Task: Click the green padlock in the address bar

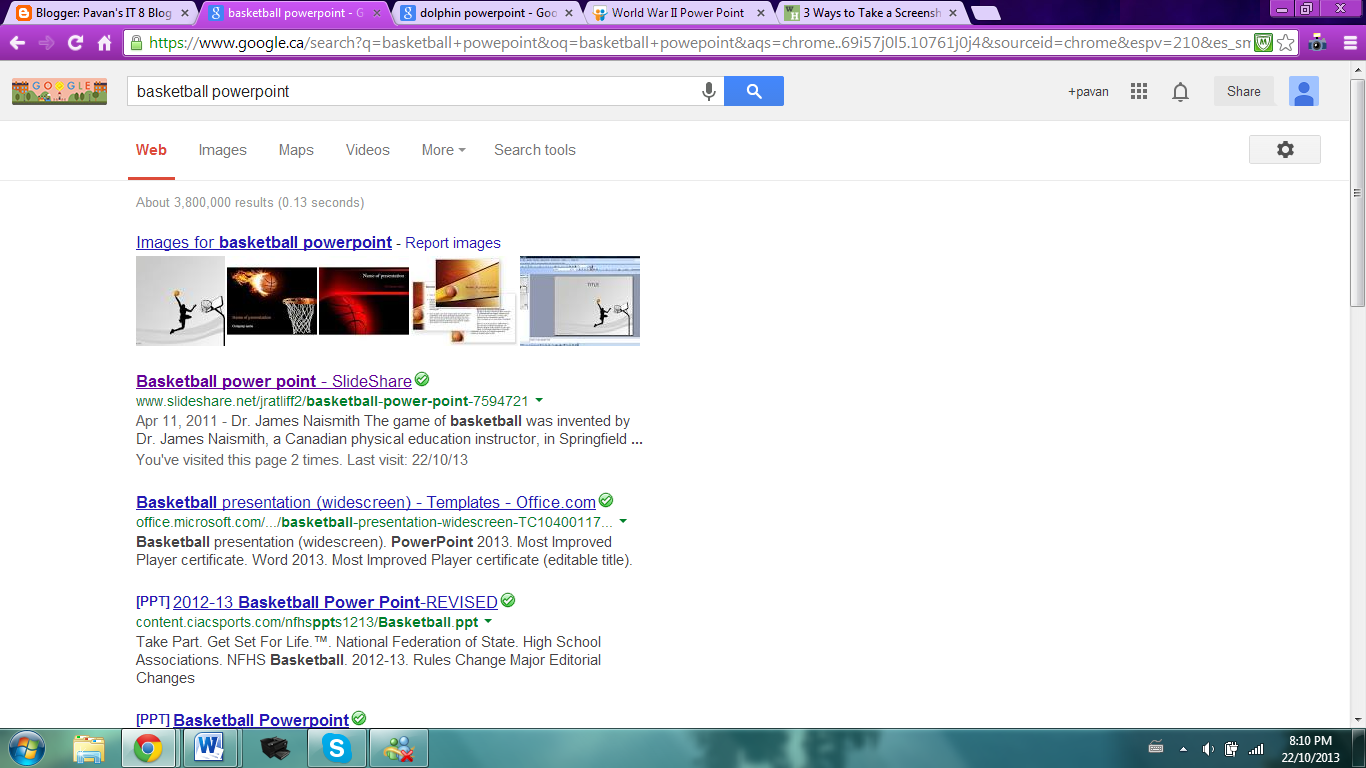Action: [136, 43]
